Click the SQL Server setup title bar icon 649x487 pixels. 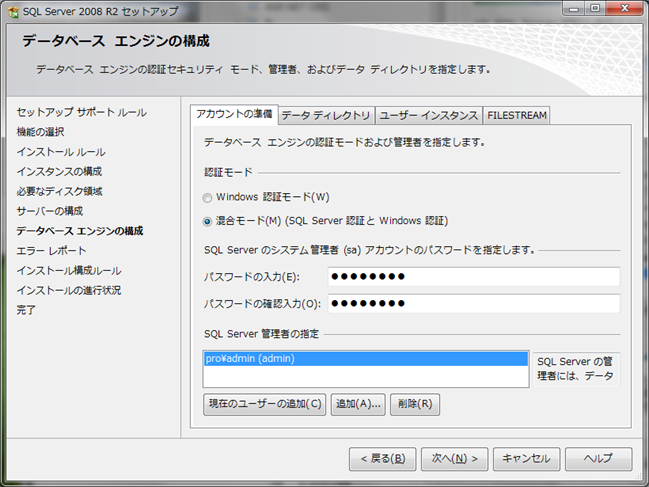(x=13, y=12)
